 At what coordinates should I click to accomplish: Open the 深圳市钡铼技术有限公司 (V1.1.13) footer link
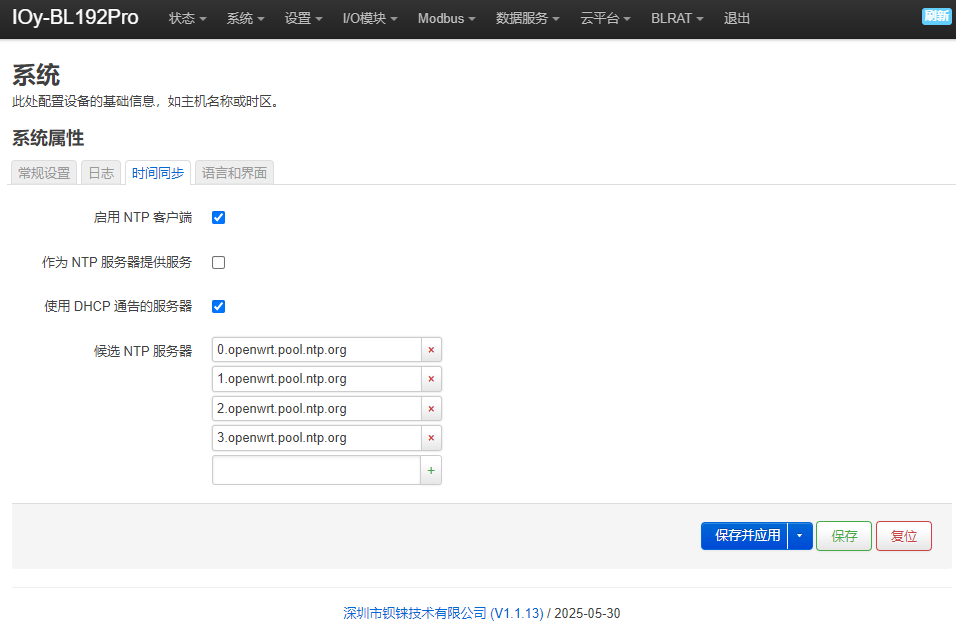click(x=443, y=613)
